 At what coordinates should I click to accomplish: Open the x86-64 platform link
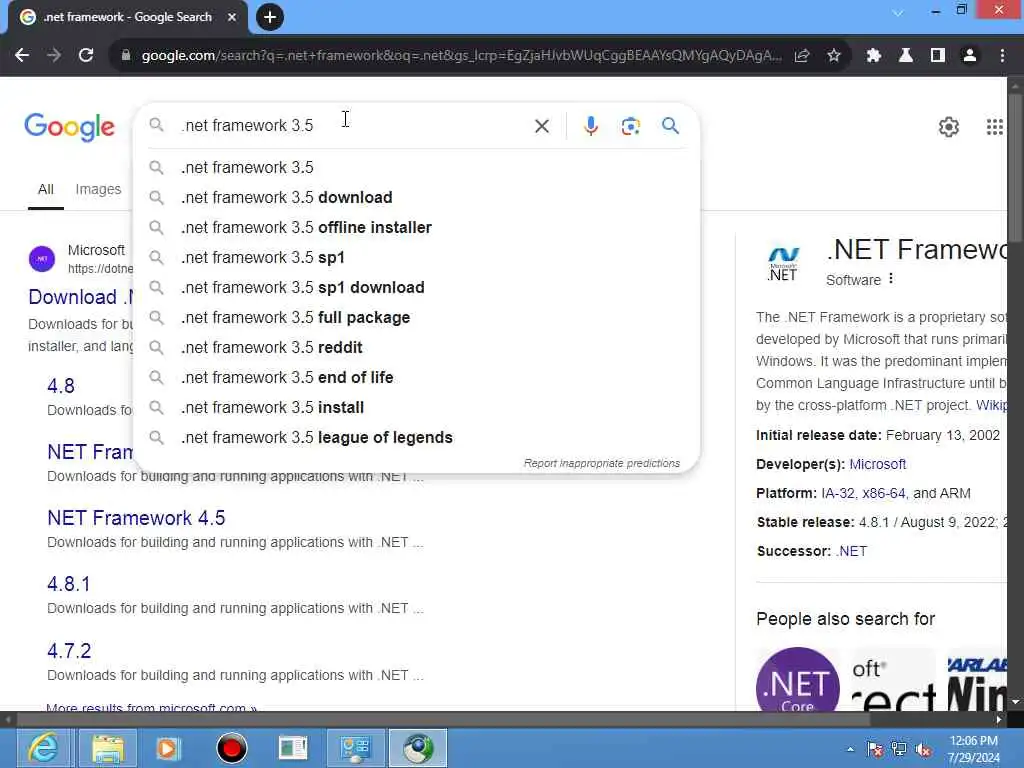coord(884,493)
